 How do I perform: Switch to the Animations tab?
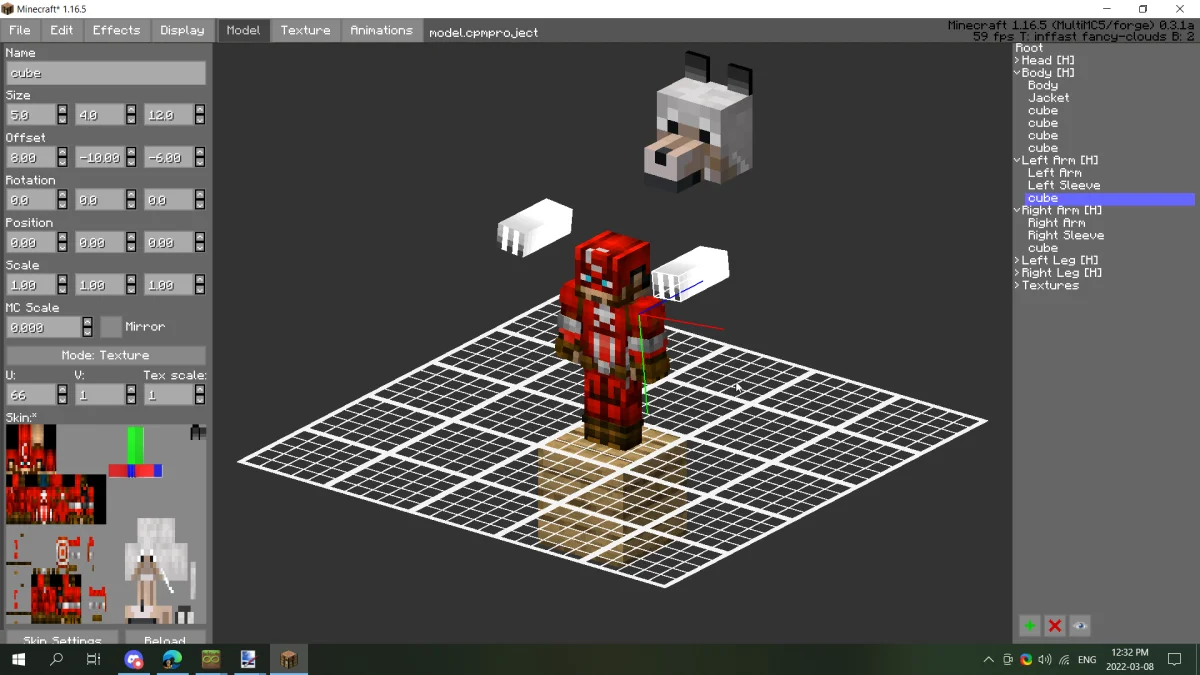[x=381, y=30]
